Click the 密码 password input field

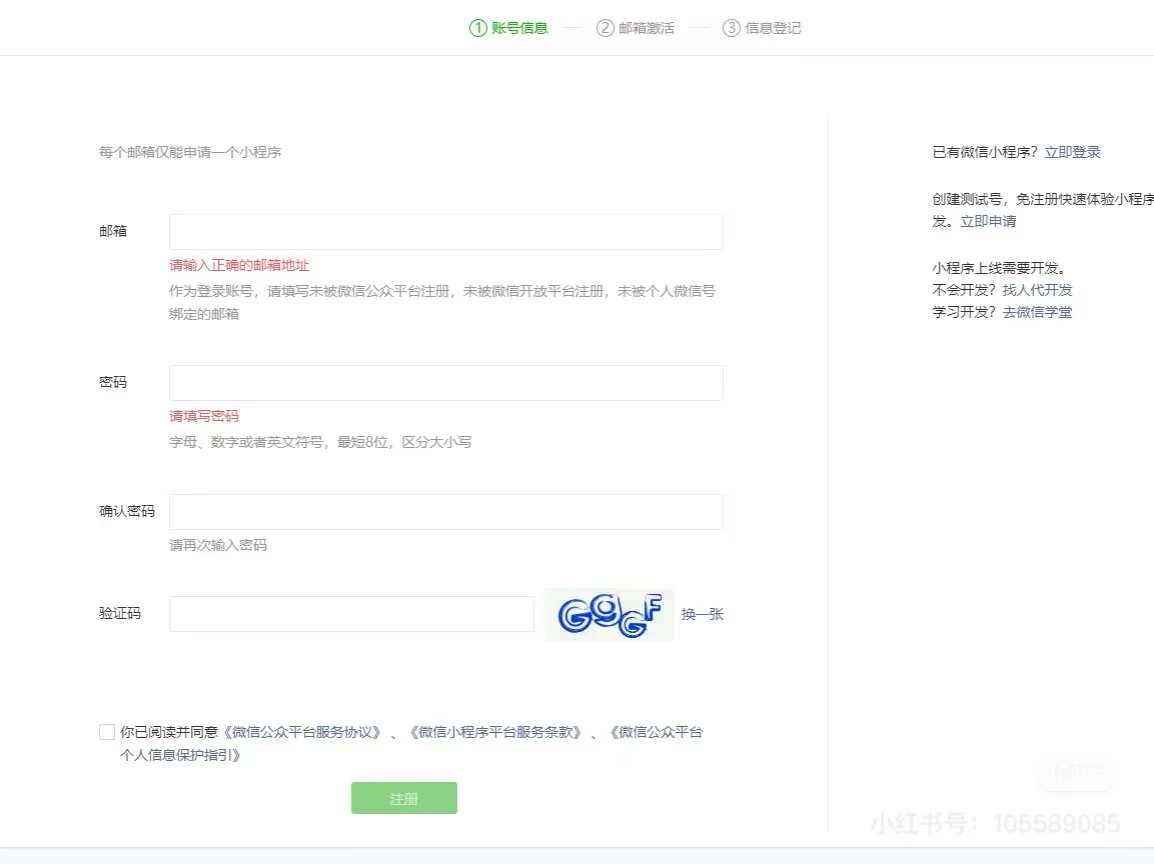click(446, 382)
